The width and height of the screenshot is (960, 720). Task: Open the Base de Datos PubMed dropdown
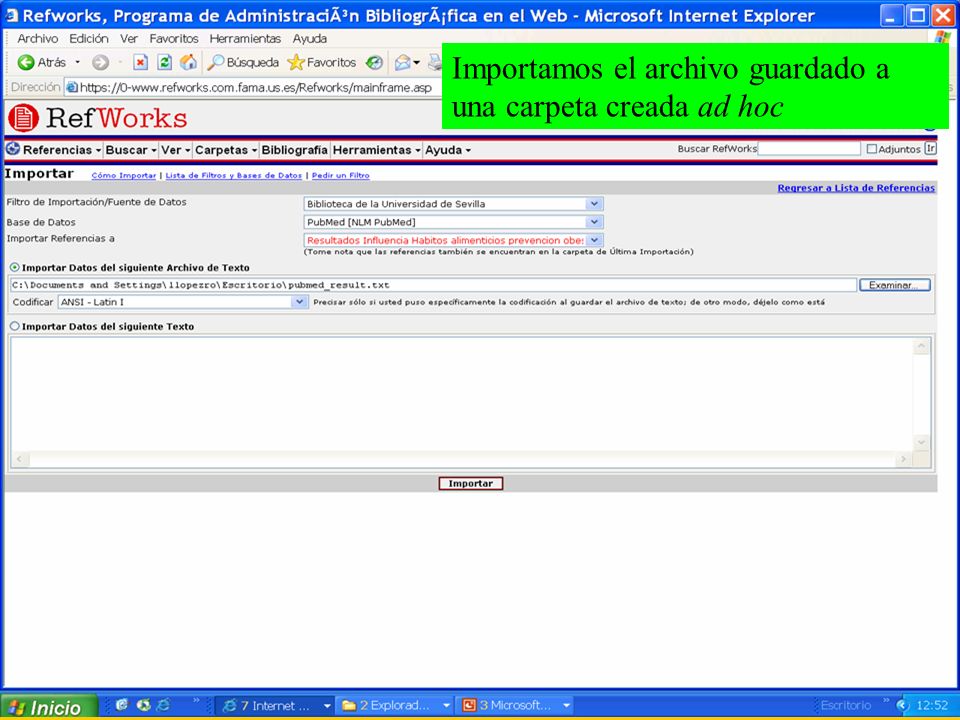(x=453, y=222)
